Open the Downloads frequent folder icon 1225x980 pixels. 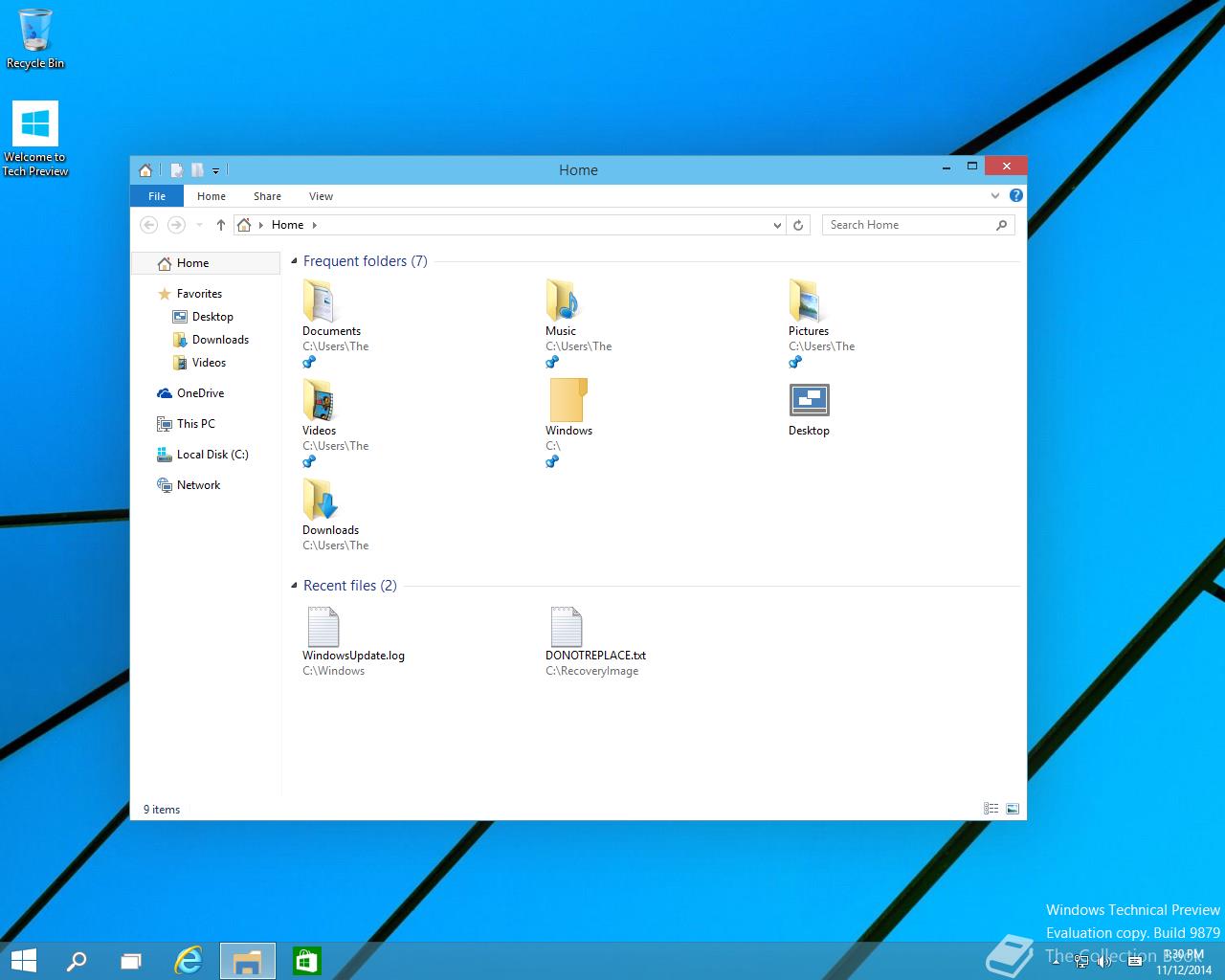click(321, 499)
